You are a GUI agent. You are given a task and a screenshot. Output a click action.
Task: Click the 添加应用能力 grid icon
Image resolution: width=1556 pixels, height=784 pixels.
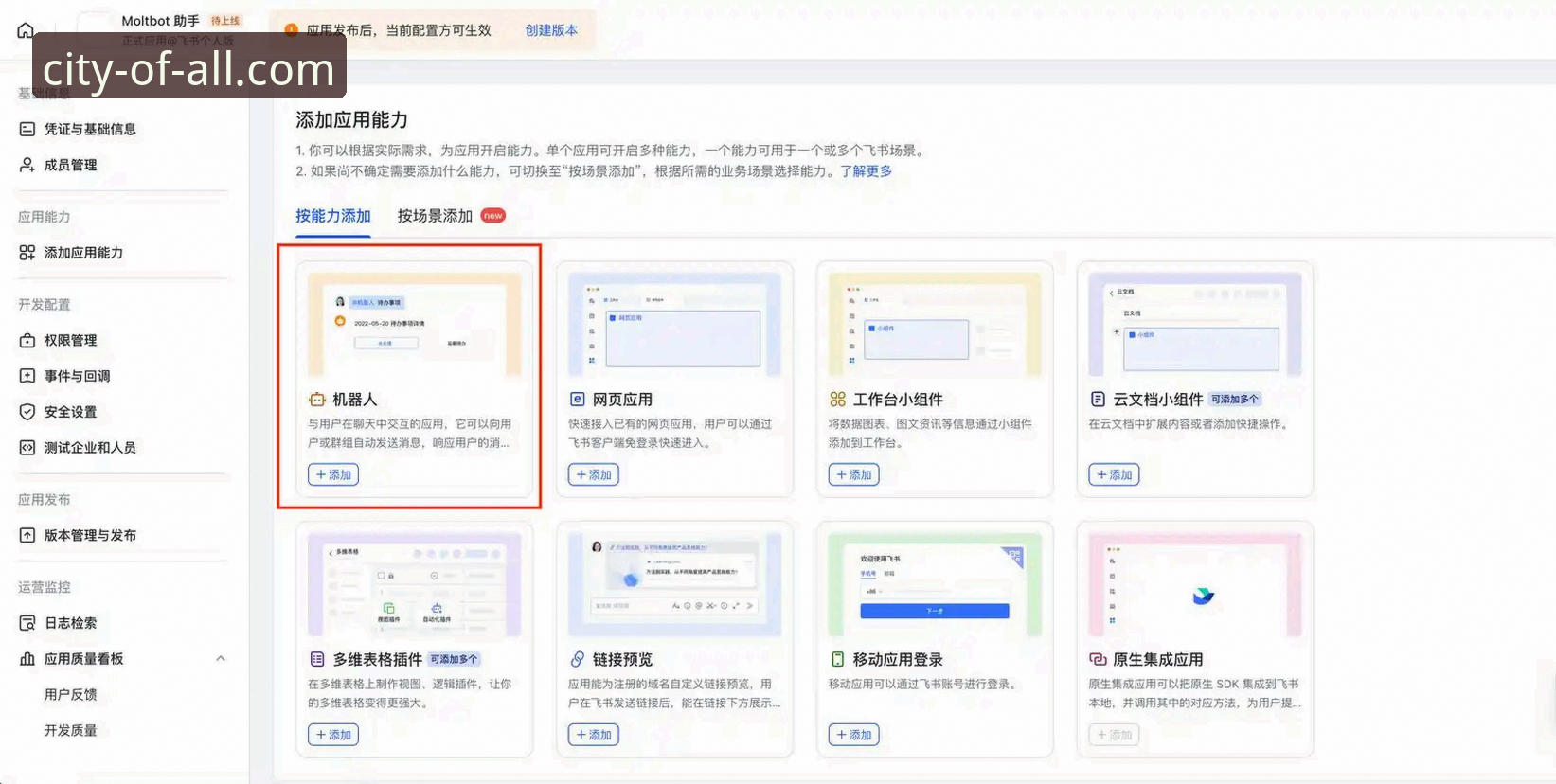point(27,253)
